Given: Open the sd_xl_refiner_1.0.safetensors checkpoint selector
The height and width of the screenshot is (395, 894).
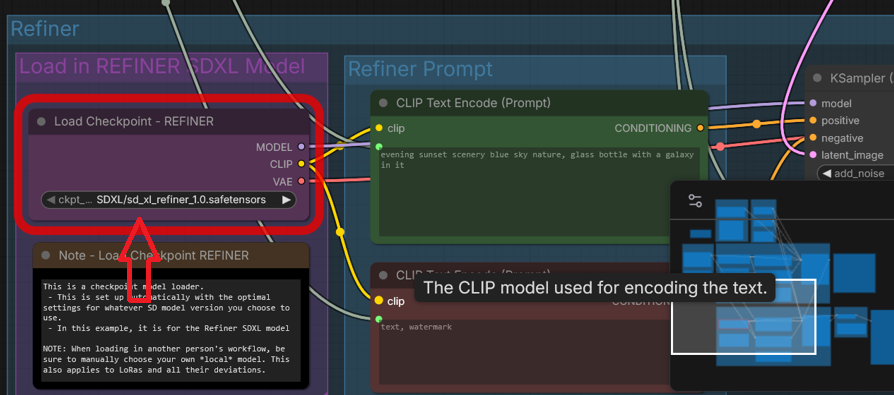Looking at the screenshot, I should pyautogui.click(x=169, y=200).
